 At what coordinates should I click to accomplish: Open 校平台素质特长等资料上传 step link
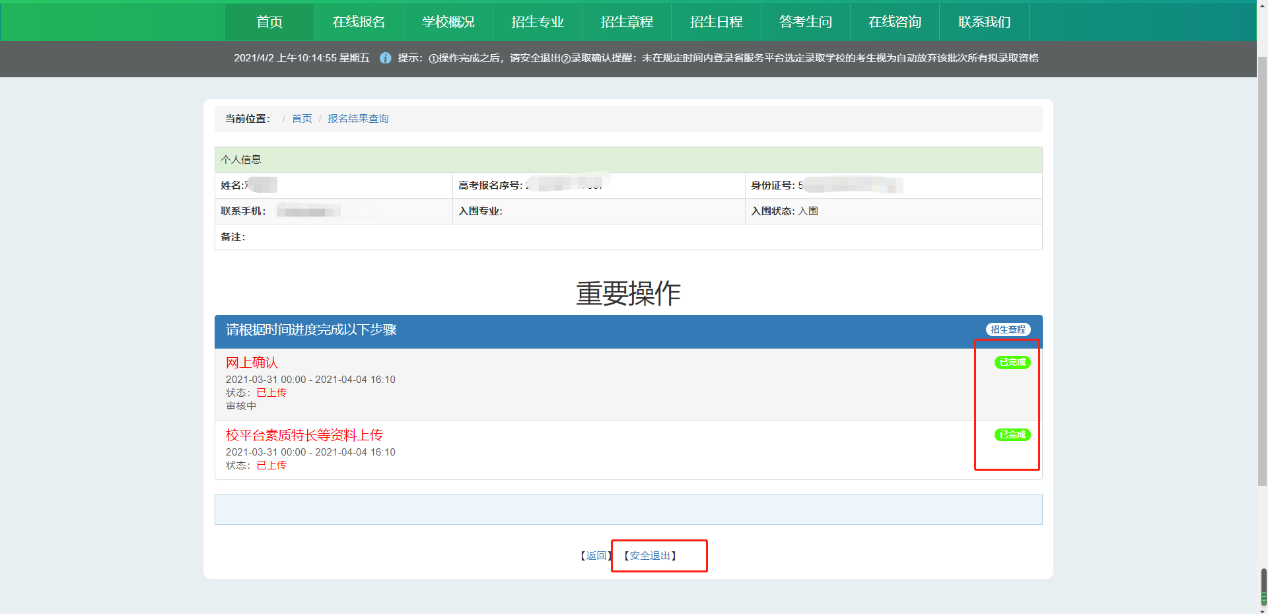(x=304, y=435)
